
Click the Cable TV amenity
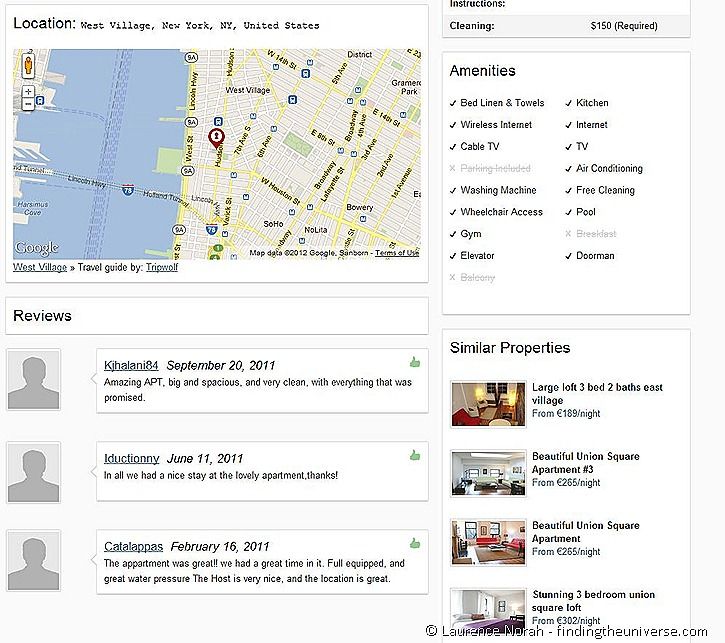click(479, 147)
